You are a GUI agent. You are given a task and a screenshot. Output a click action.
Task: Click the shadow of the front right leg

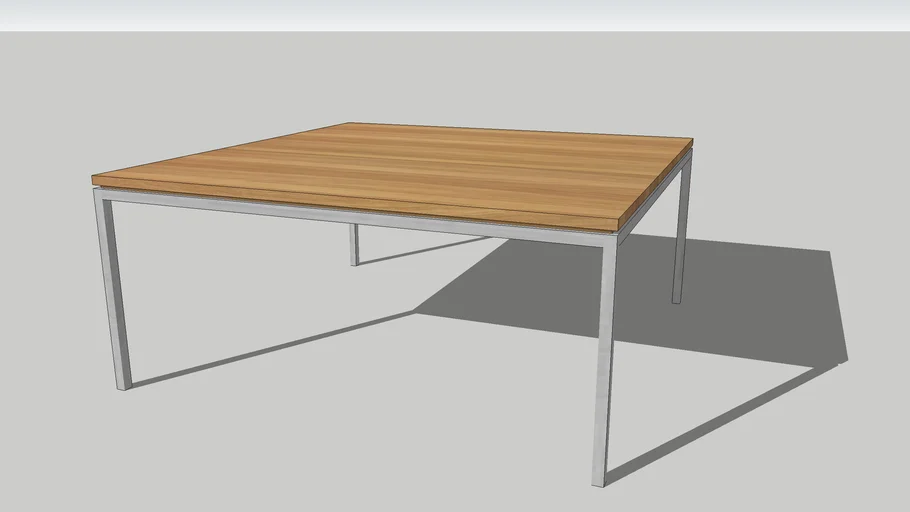(x=720, y=418)
